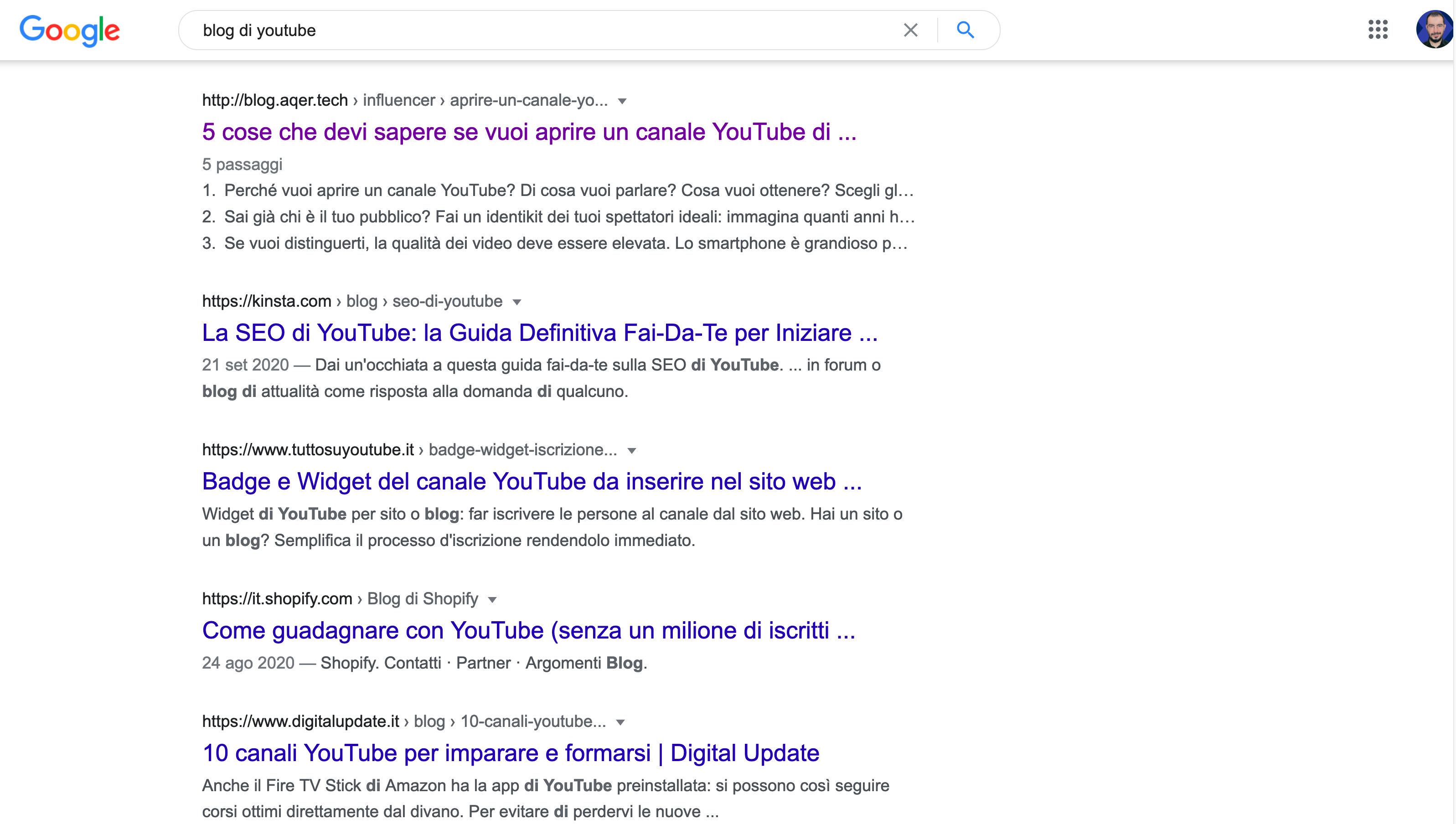The height and width of the screenshot is (824, 1456).
Task: Open '5 cose che devi sapere' result
Action: pos(529,132)
